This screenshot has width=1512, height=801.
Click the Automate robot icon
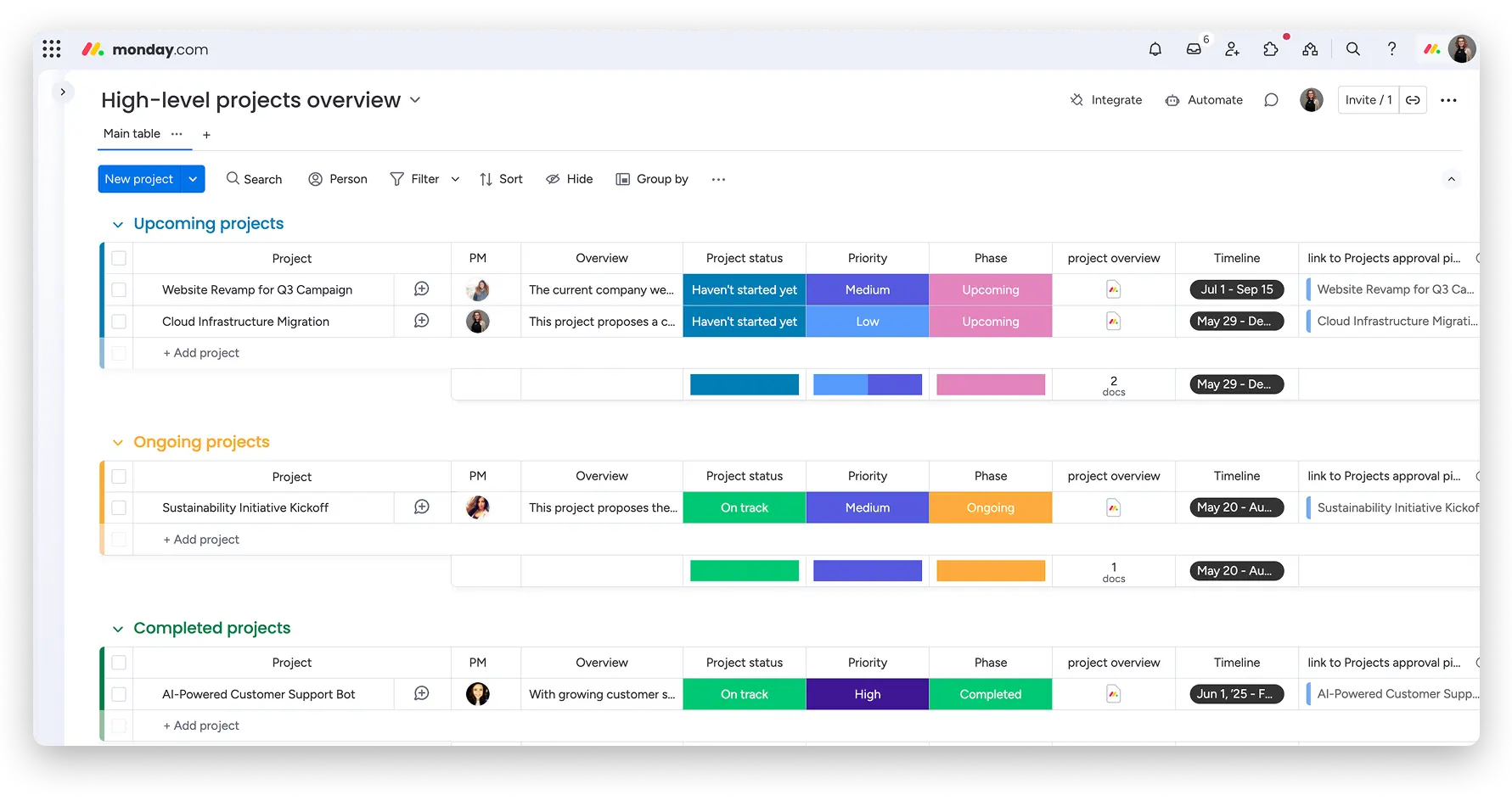coord(1174,99)
